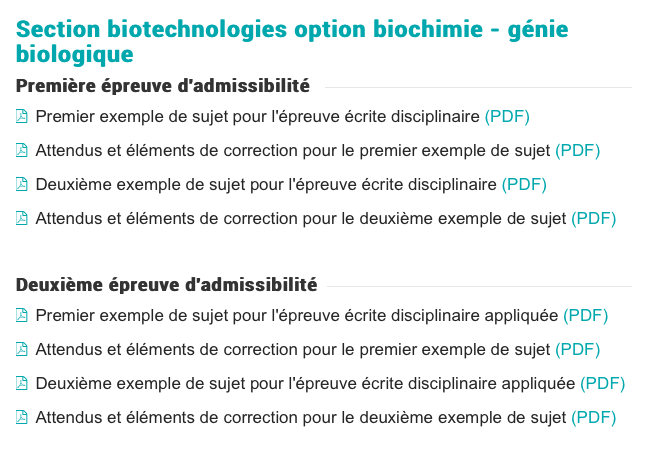Viewport: 648px width, 450px height.
Task: Click the 'Première épreuve d'admissibilité' heading
Action: tap(163, 86)
